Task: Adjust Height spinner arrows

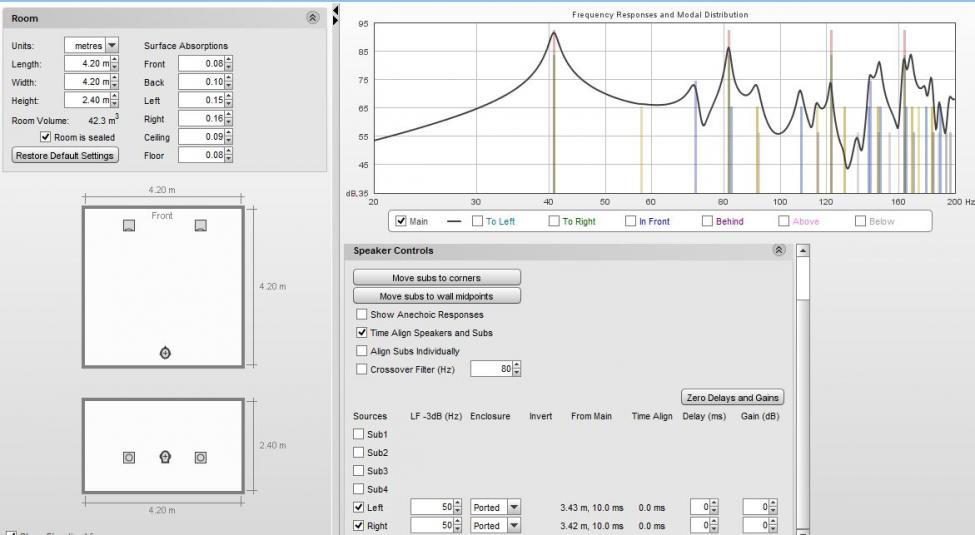Action: 114,100
